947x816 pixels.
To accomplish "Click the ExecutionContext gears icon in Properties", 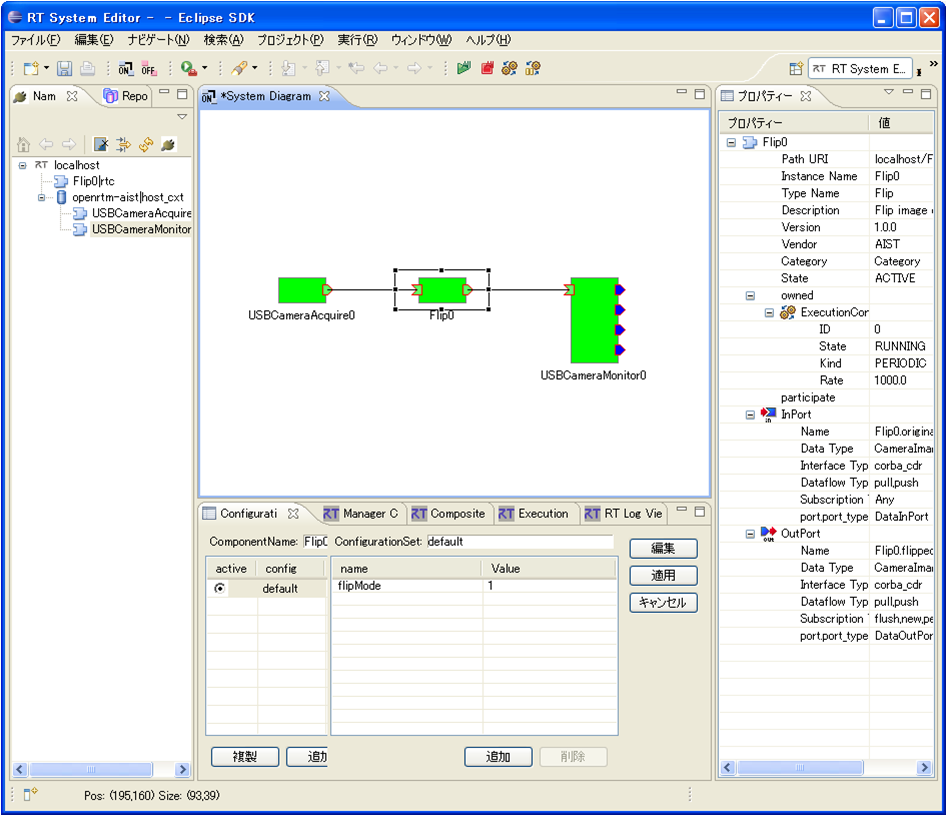I will pos(788,312).
